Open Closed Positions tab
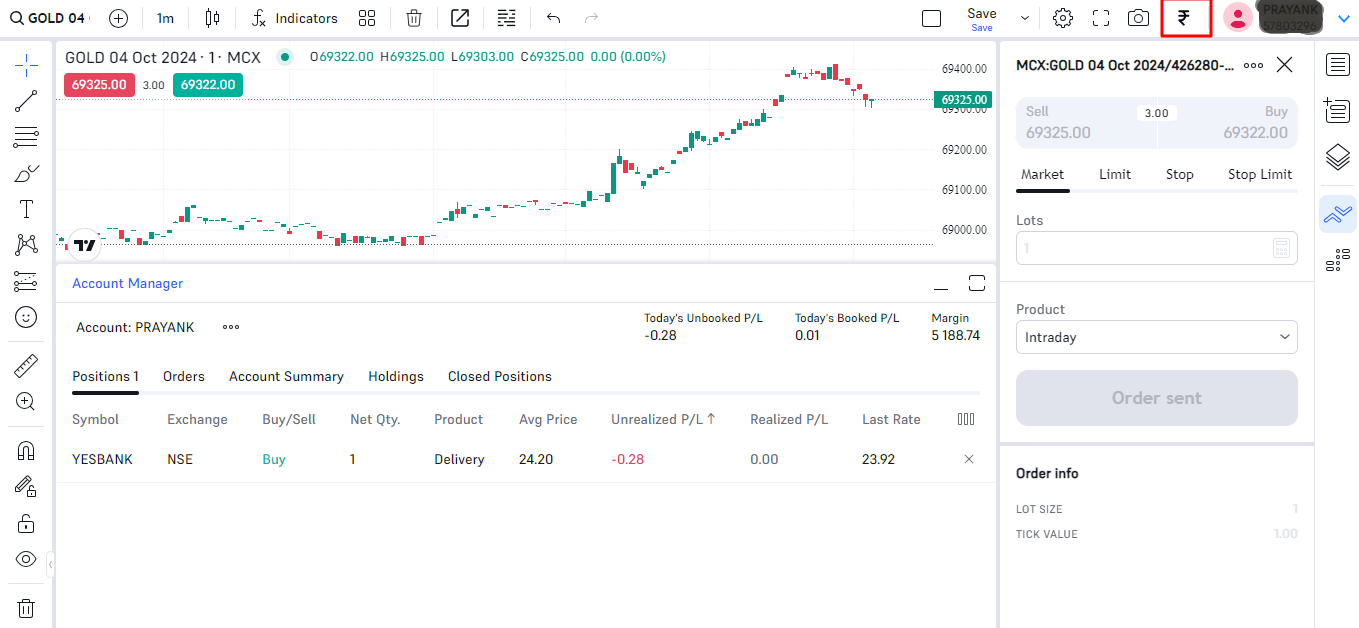 [x=500, y=377]
